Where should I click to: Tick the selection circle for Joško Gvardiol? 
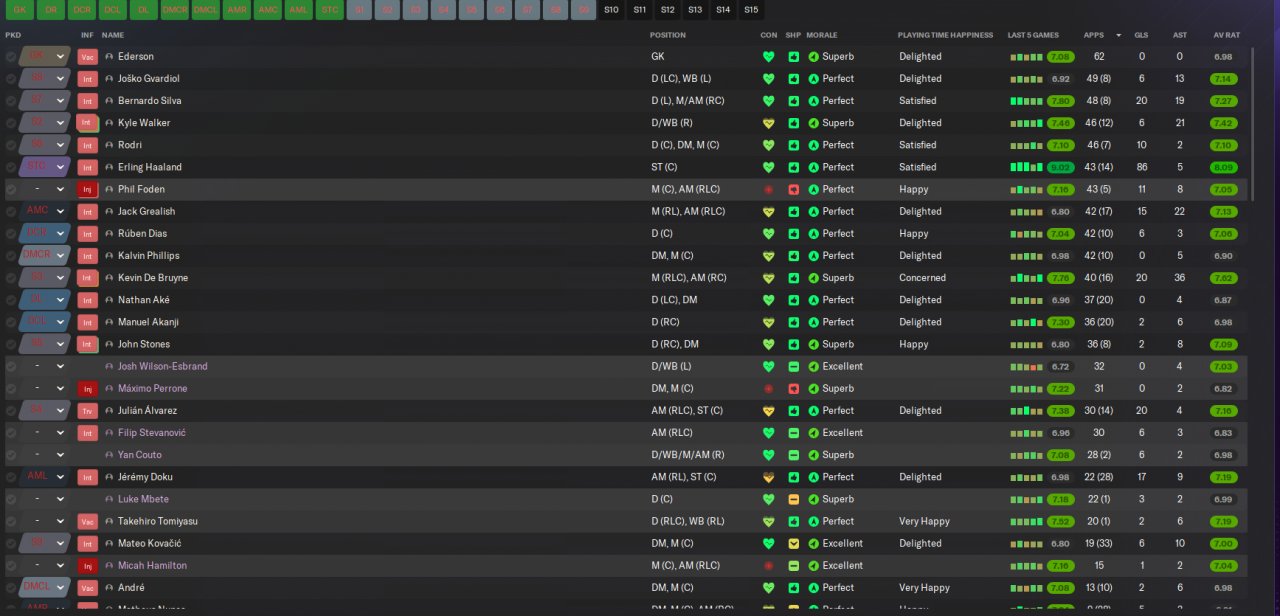(11, 79)
